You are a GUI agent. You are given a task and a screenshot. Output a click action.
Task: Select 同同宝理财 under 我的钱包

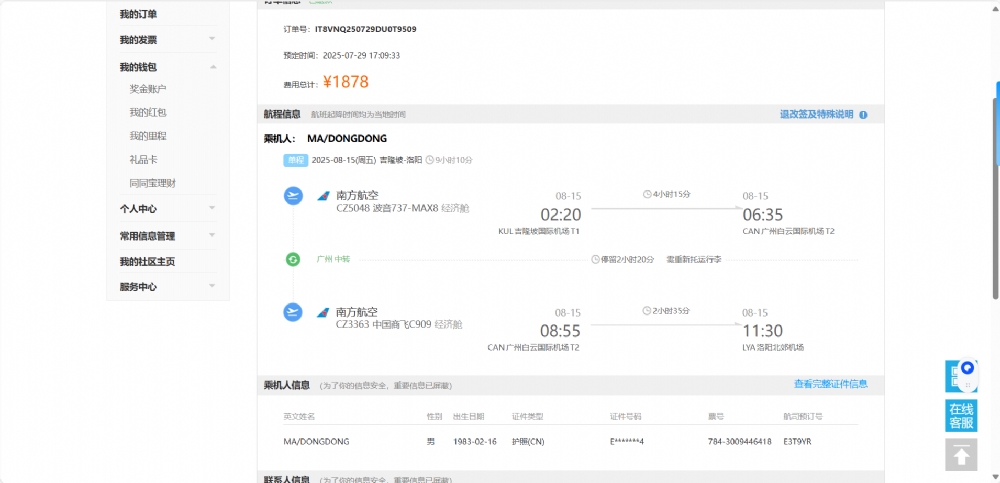(152, 183)
